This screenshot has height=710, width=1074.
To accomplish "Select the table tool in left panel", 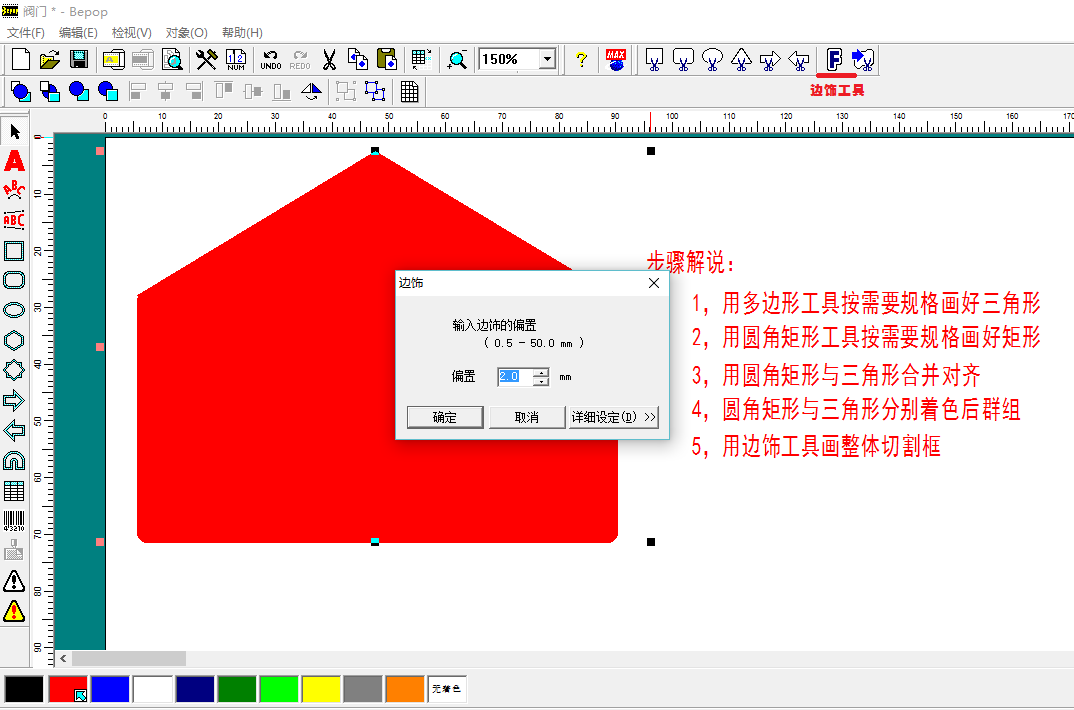I will (x=14, y=491).
